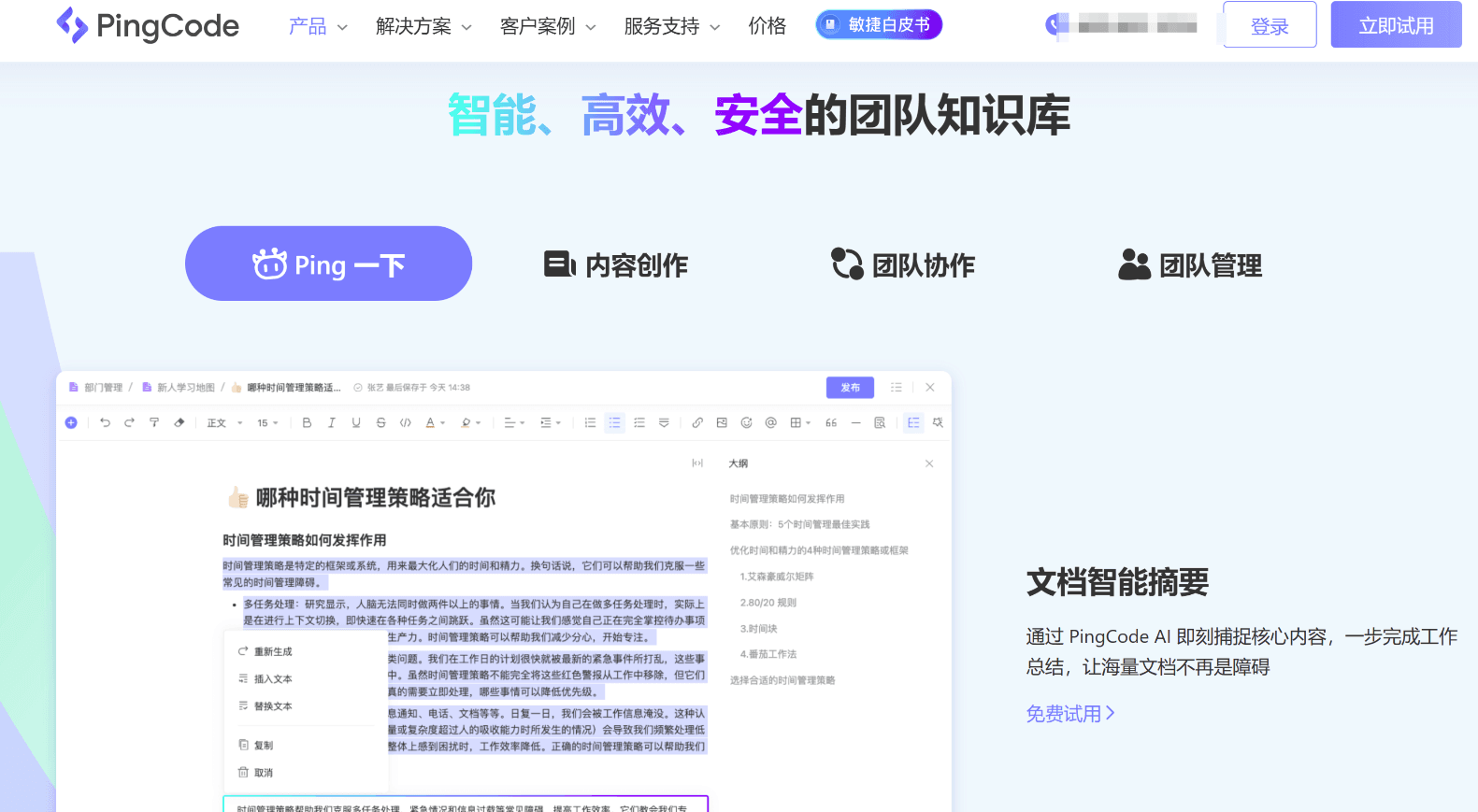
Task: Click the insert link icon
Action: tap(697, 423)
